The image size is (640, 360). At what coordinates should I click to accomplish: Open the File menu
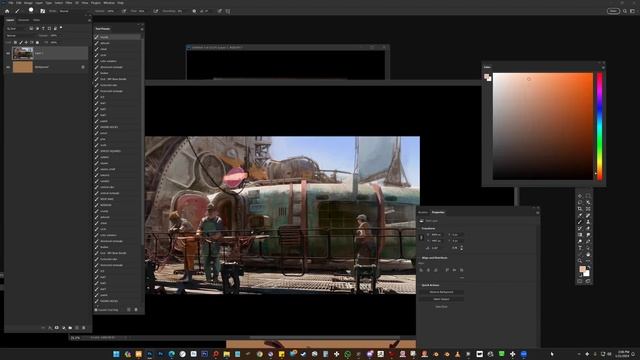(11, 3)
